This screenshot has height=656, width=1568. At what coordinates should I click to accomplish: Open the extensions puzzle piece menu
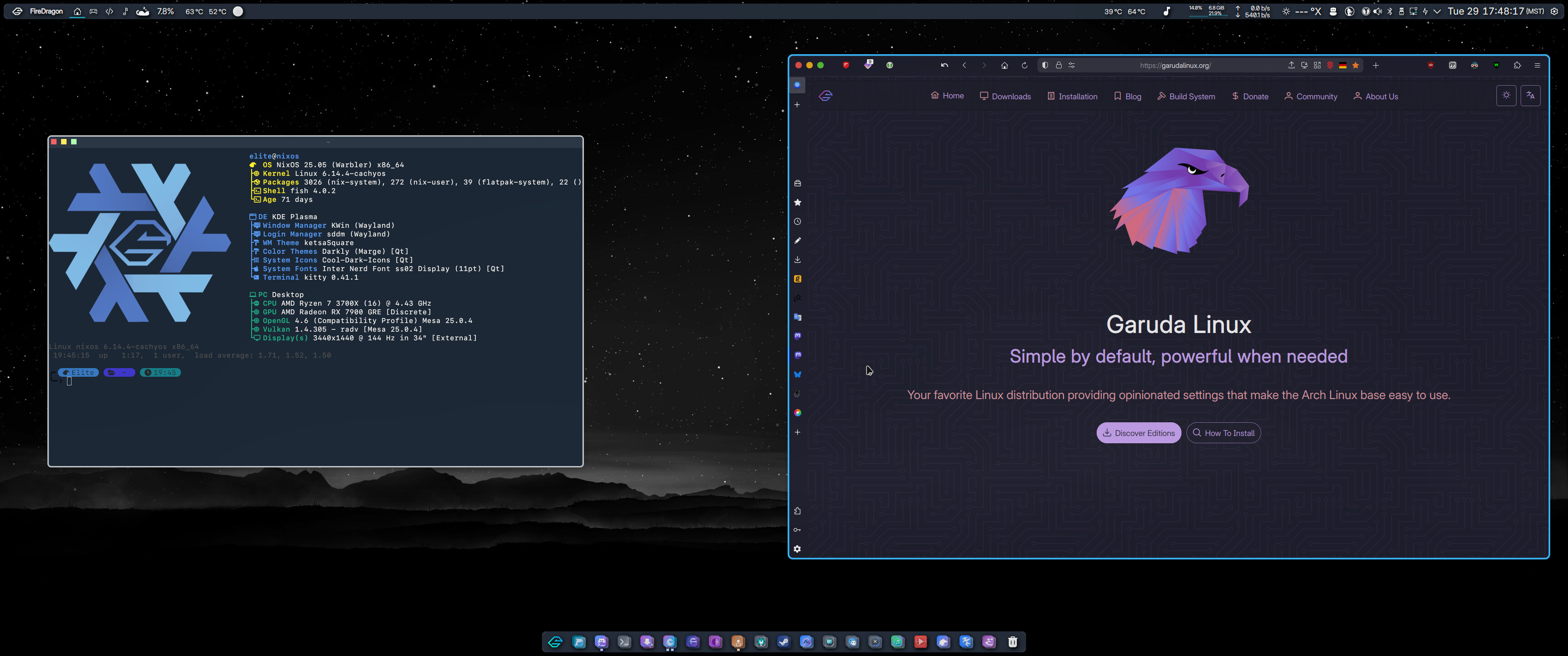(1517, 65)
